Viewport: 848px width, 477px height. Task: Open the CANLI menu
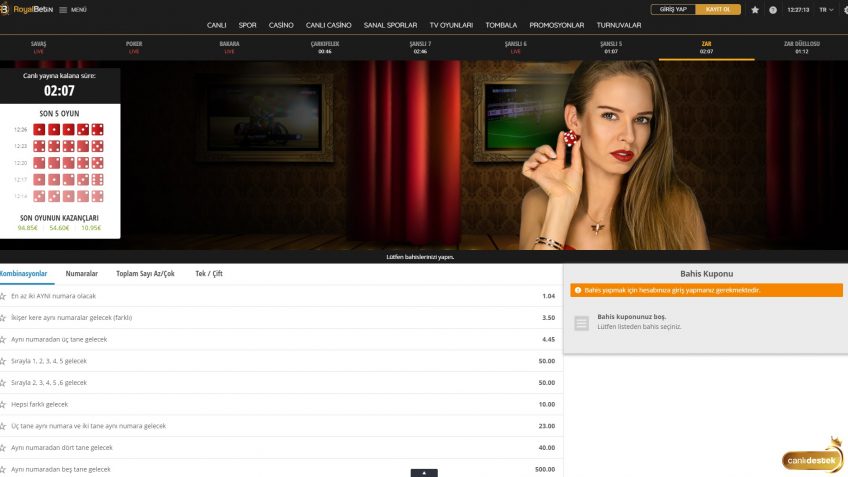tap(216, 25)
